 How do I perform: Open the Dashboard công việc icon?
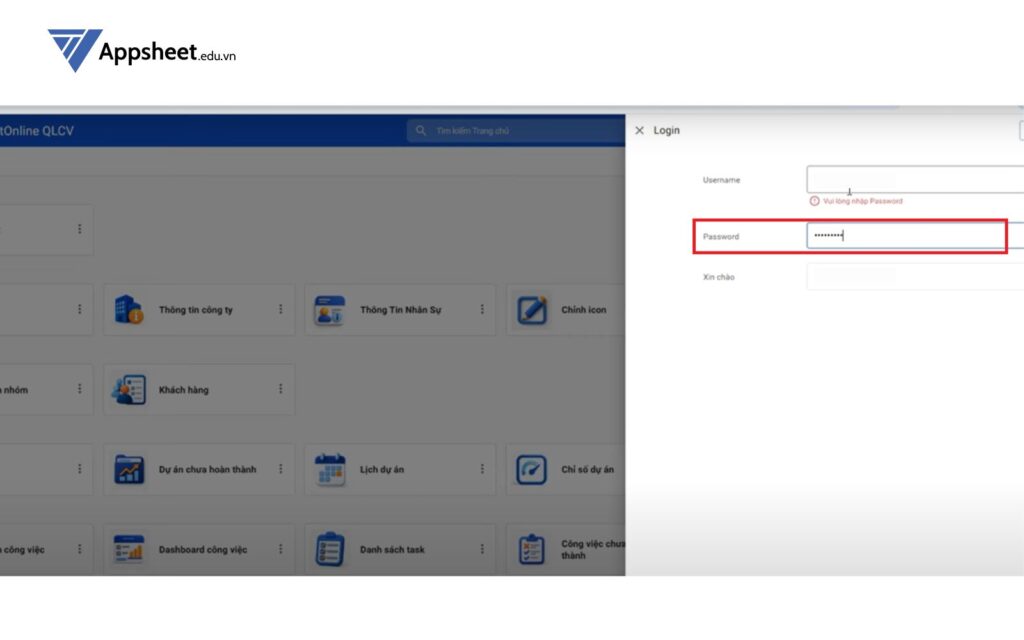point(129,549)
